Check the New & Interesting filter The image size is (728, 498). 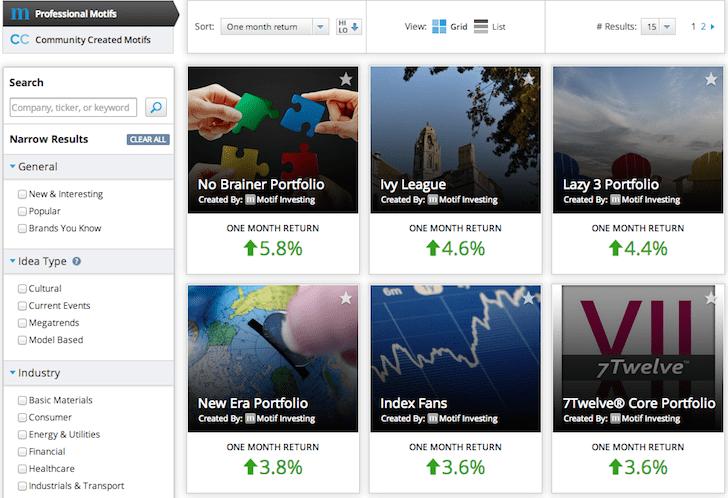[x=22, y=194]
